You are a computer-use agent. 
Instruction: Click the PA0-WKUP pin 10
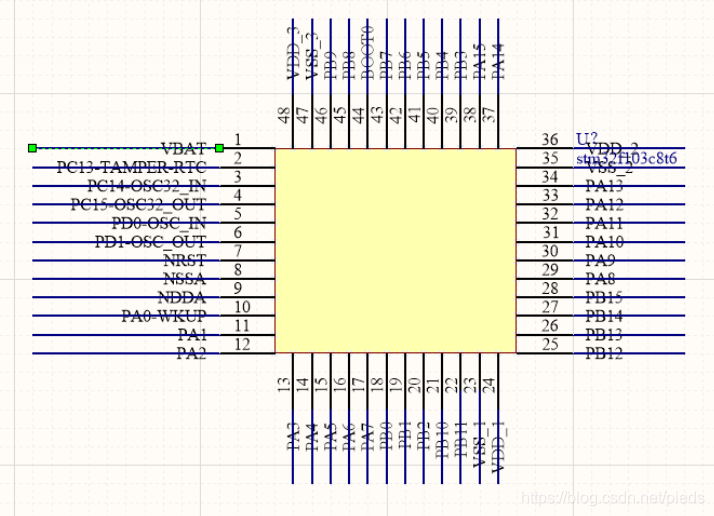pos(164,316)
